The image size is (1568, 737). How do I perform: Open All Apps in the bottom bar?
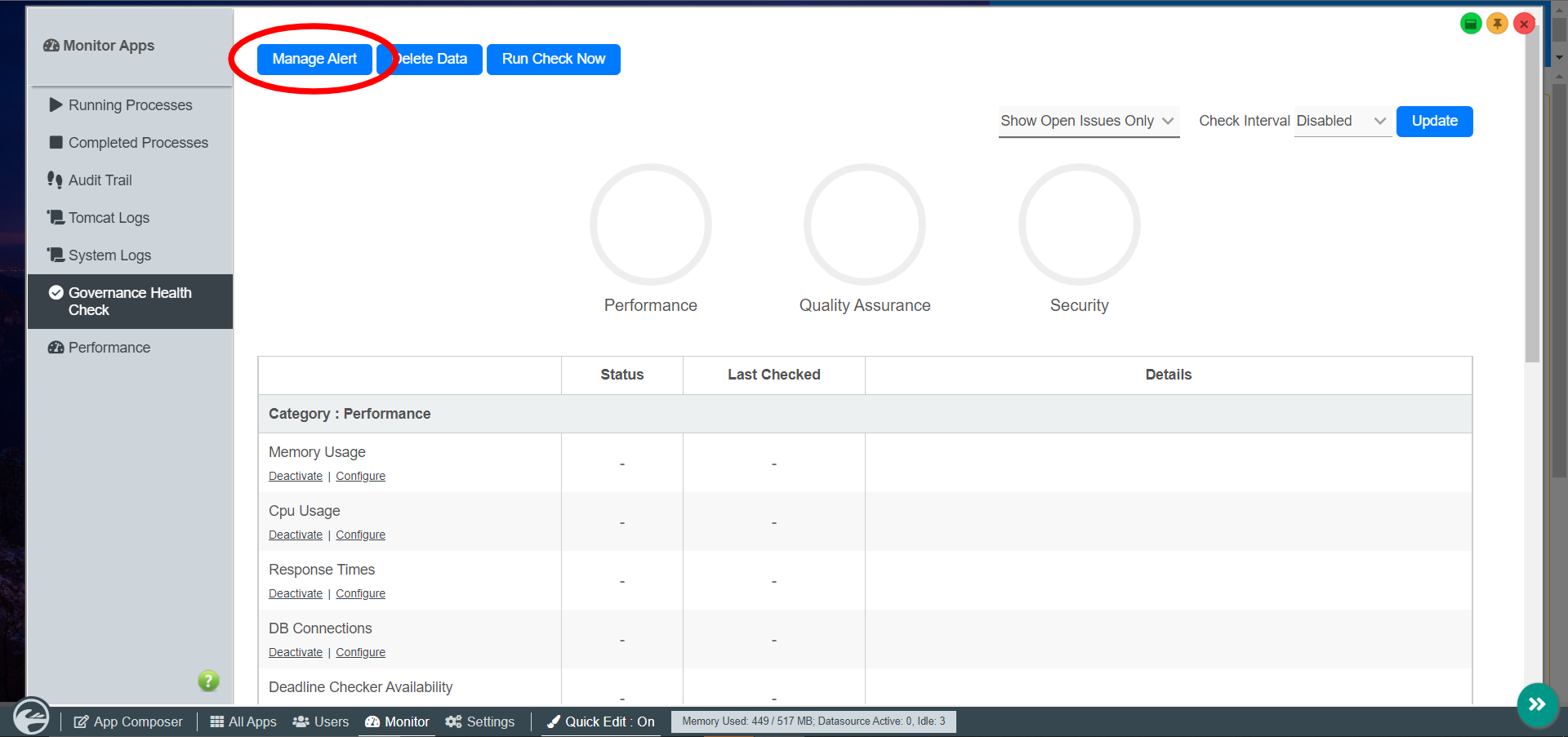coord(243,721)
